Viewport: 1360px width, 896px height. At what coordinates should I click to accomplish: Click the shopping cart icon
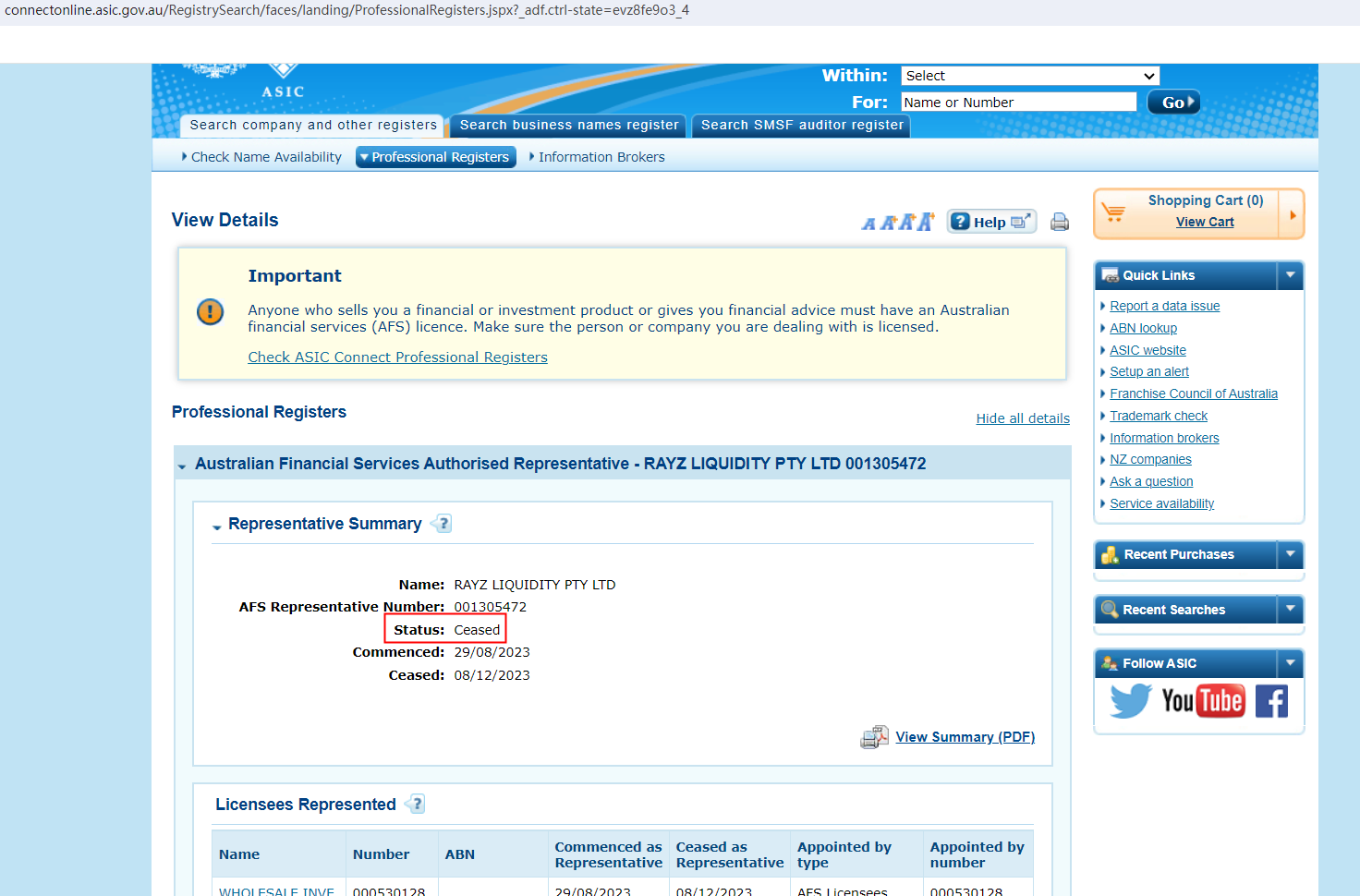(x=1114, y=212)
